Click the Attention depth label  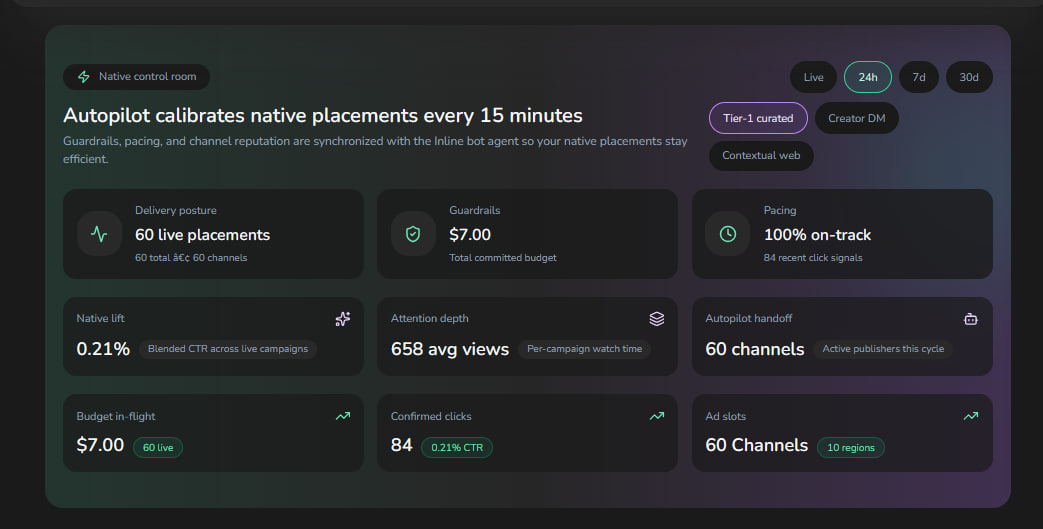point(430,319)
